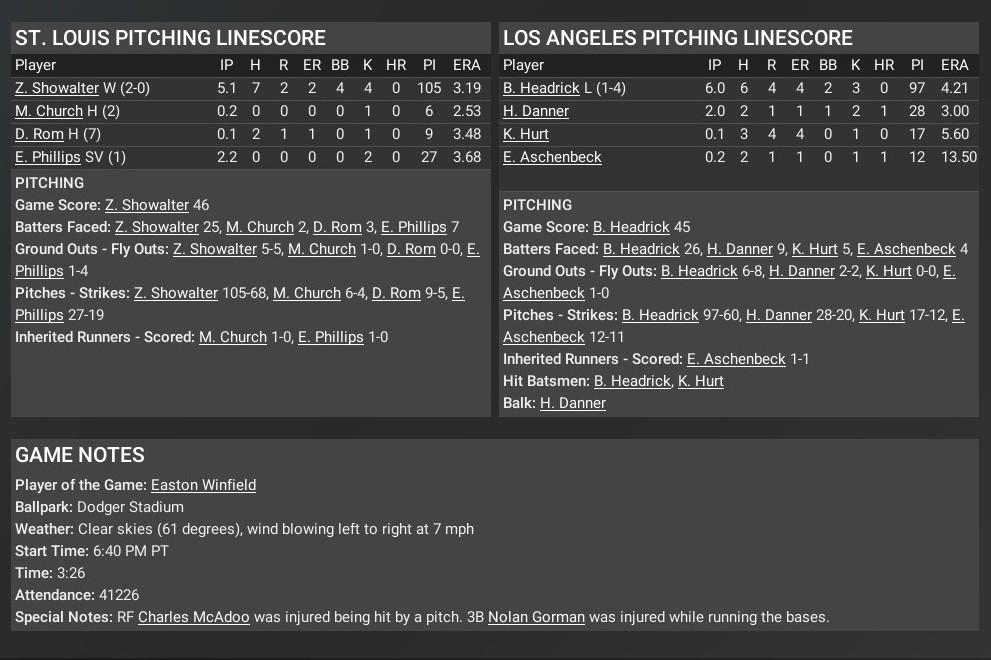Open Z. Showalter in St. Louis linescore table

click(57, 88)
